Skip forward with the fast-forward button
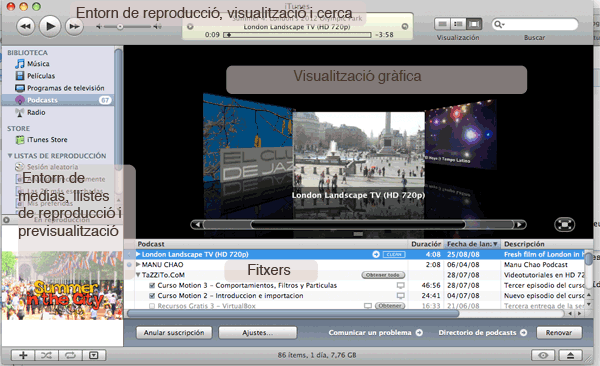Screen dimensions: 600x366 74,26
